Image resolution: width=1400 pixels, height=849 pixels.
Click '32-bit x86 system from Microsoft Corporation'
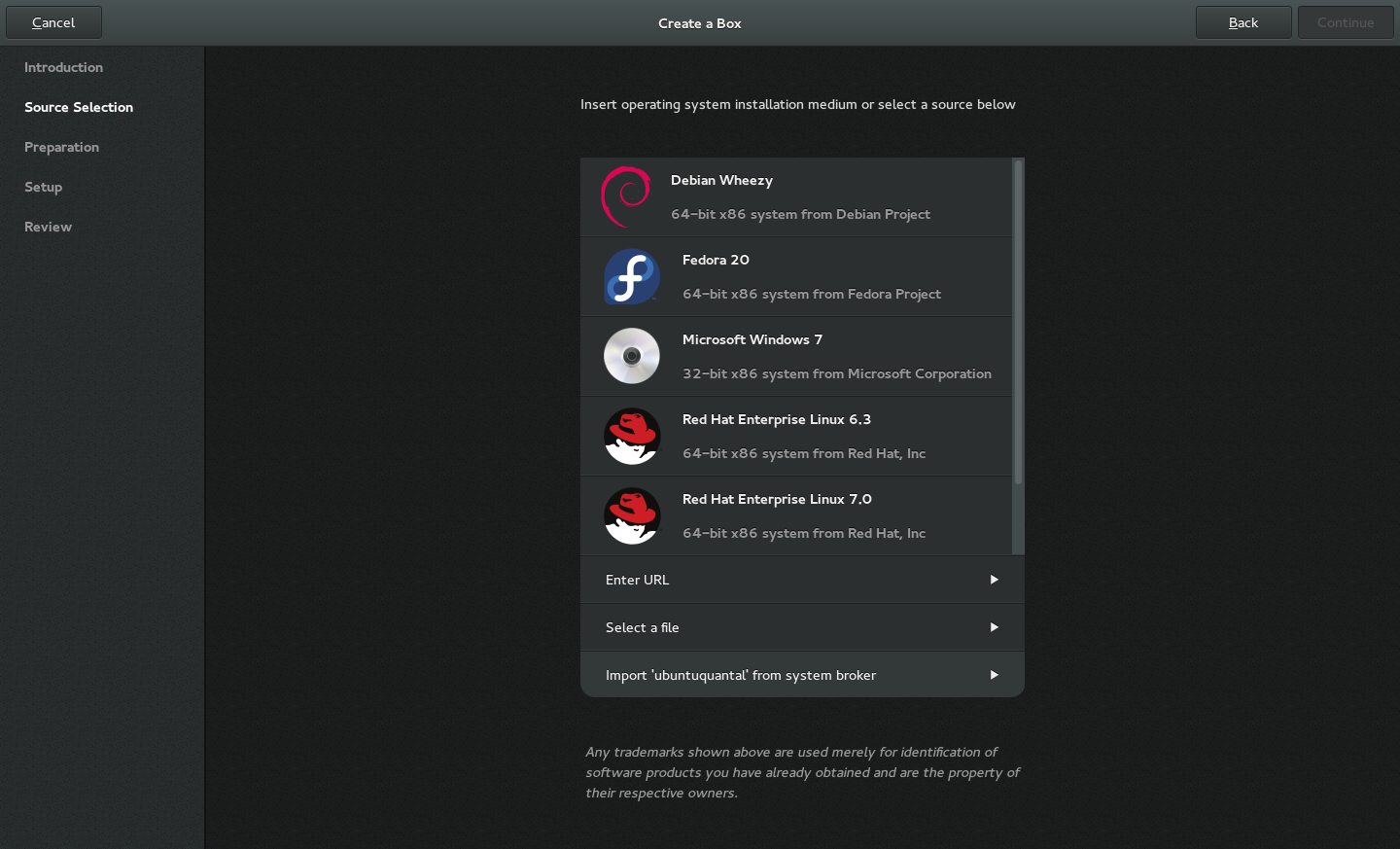pyautogui.click(x=837, y=373)
